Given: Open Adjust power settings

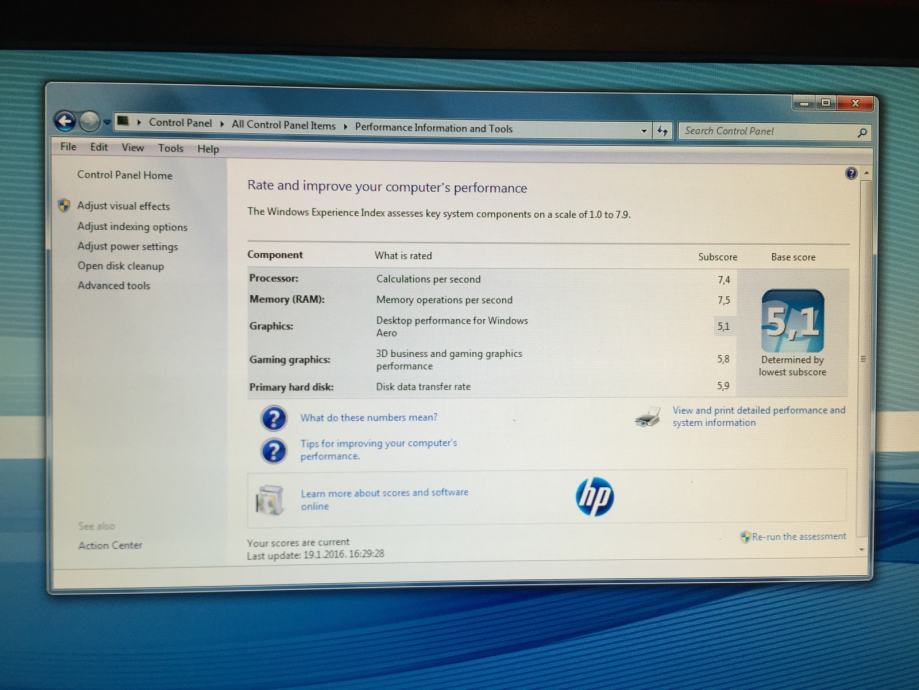Looking at the screenshot, I should click(128, 246).
